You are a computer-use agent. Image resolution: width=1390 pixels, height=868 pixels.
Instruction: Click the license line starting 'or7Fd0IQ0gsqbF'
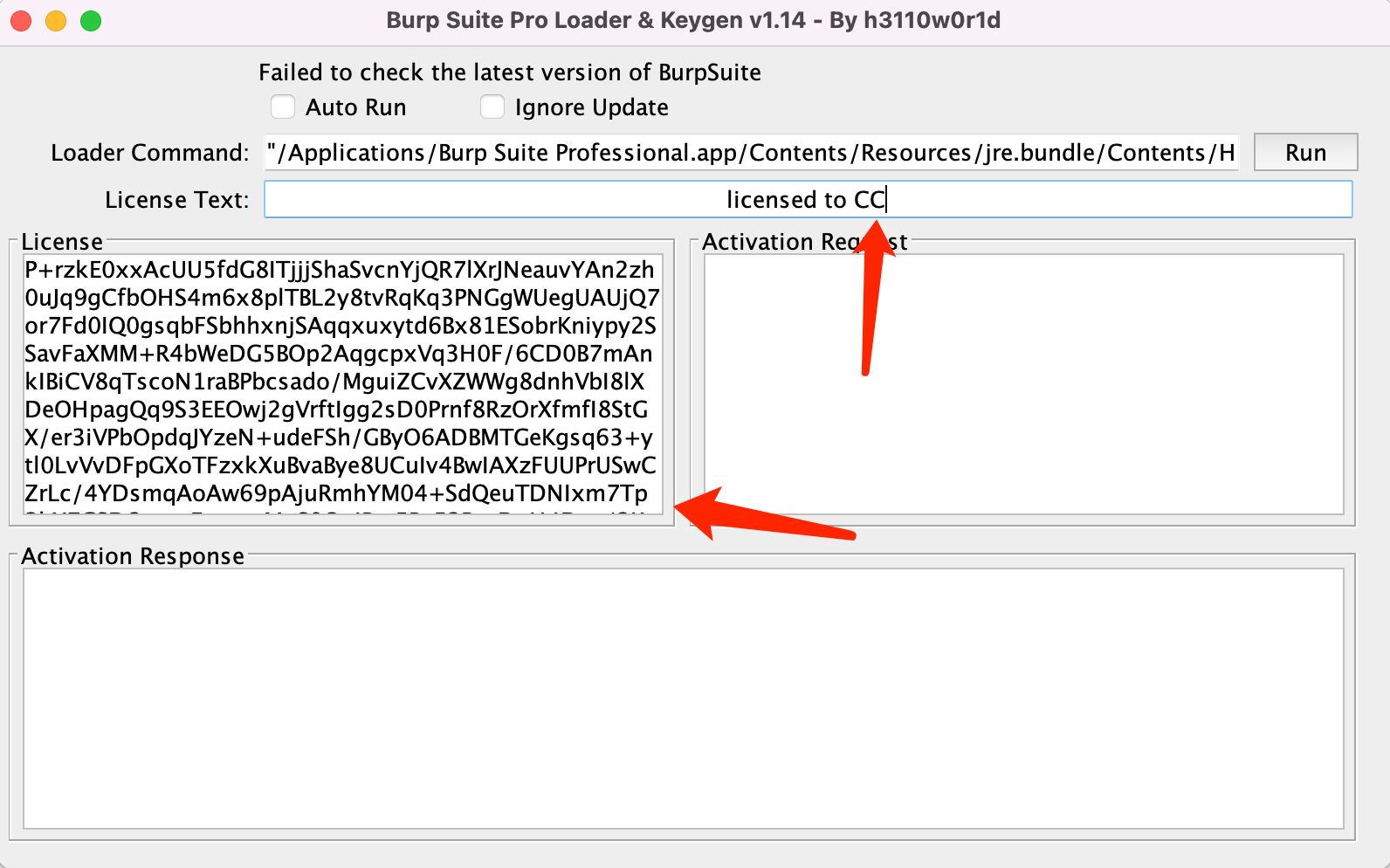click(x=341, y=326)
